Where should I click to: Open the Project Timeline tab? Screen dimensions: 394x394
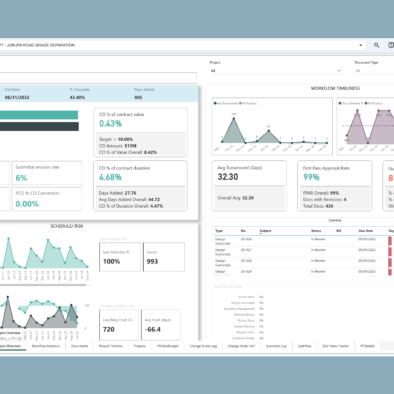point(111,346)
